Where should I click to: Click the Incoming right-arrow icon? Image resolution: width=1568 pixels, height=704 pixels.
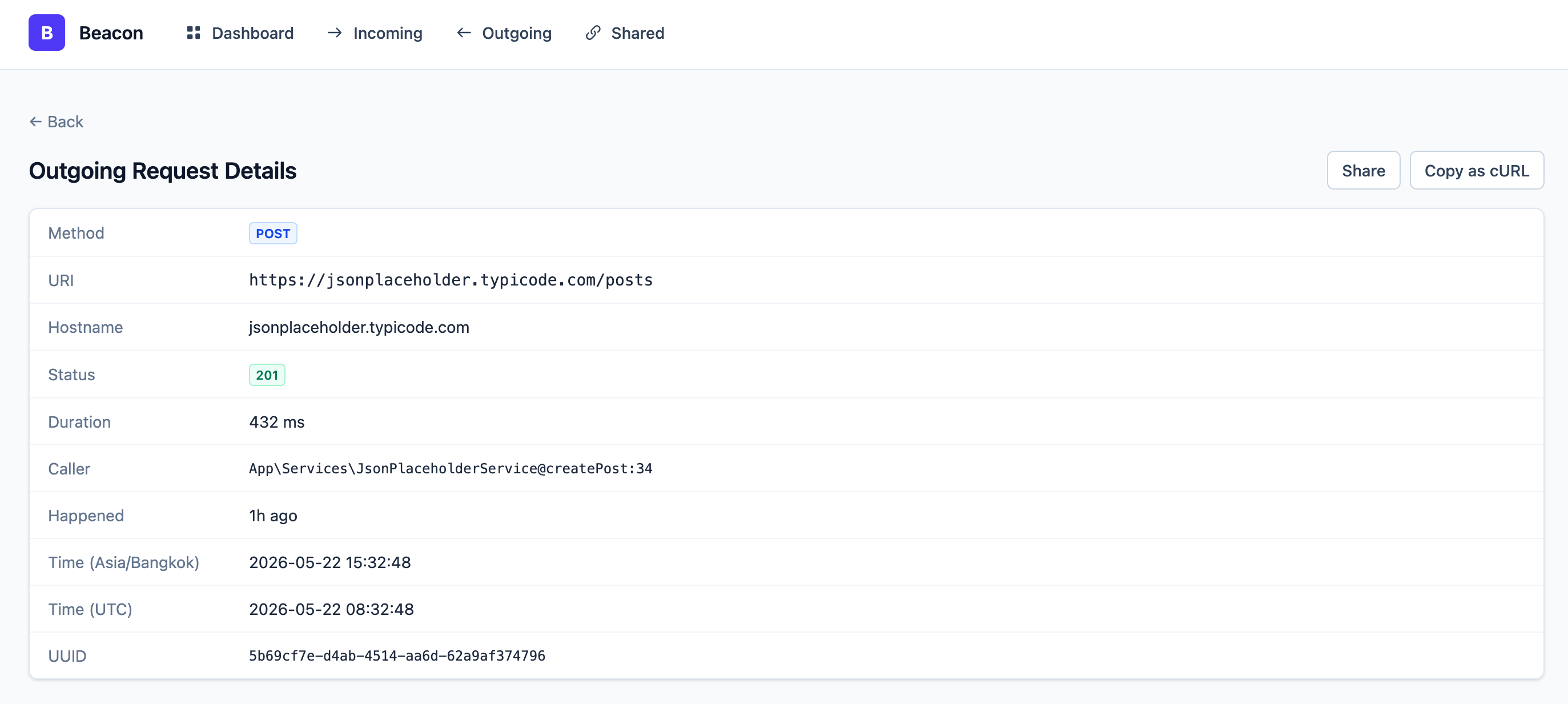click(x=334, y=33)
